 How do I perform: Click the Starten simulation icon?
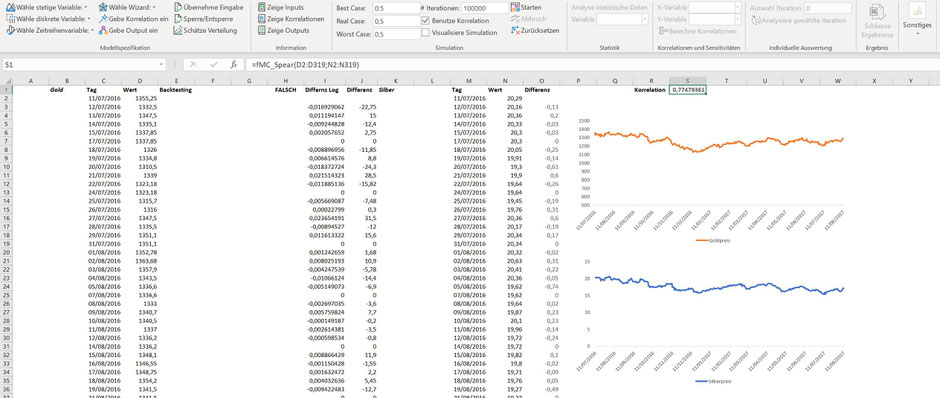[516, 7]
